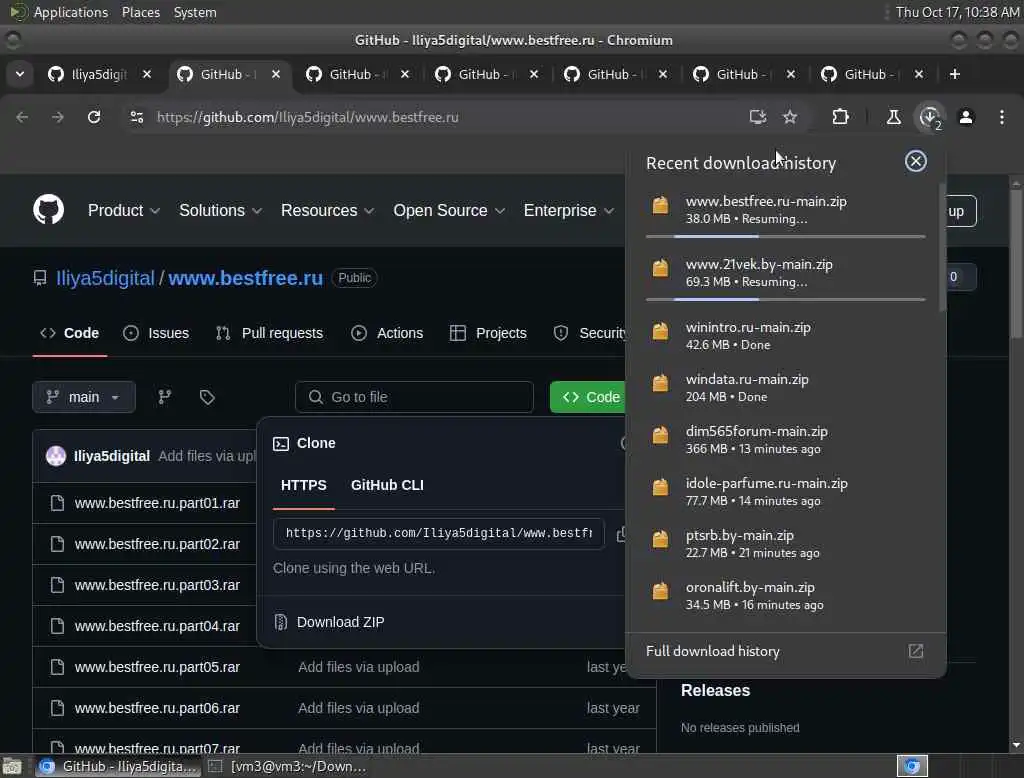Image resolution: width=1024 pixels, height=778 pixels.
Task: Open the Full download history link
Action: click(712, 651)
